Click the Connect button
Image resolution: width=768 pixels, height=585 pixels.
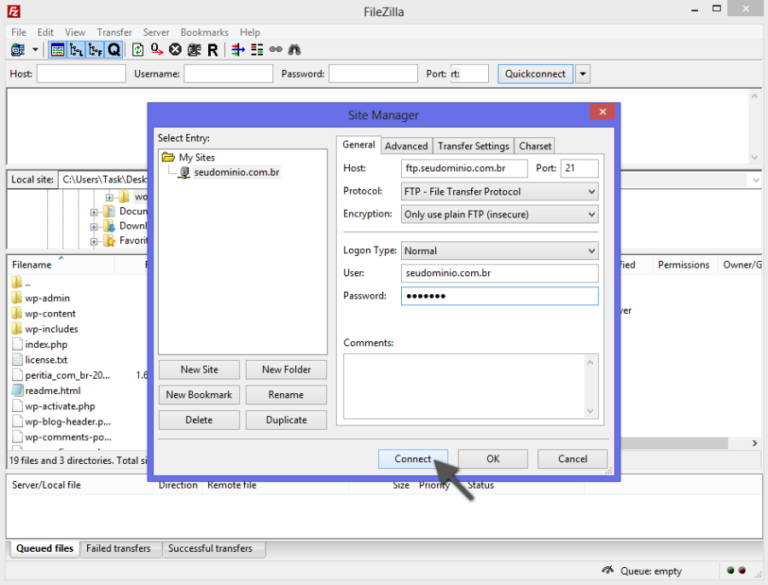pos(413,459)
